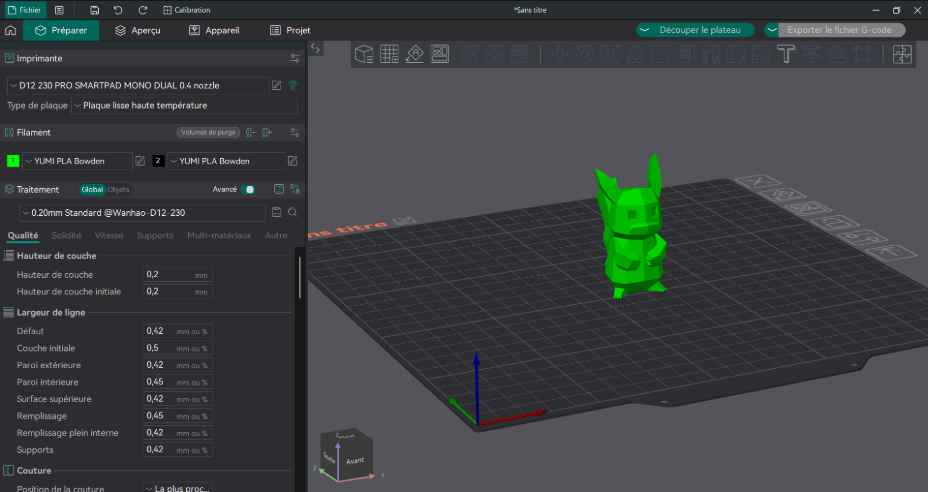Image resolution: width=928 pixels, height=492 pixels.
Task: Click the Couche initiale width field
Action: [x=178, y=348]
